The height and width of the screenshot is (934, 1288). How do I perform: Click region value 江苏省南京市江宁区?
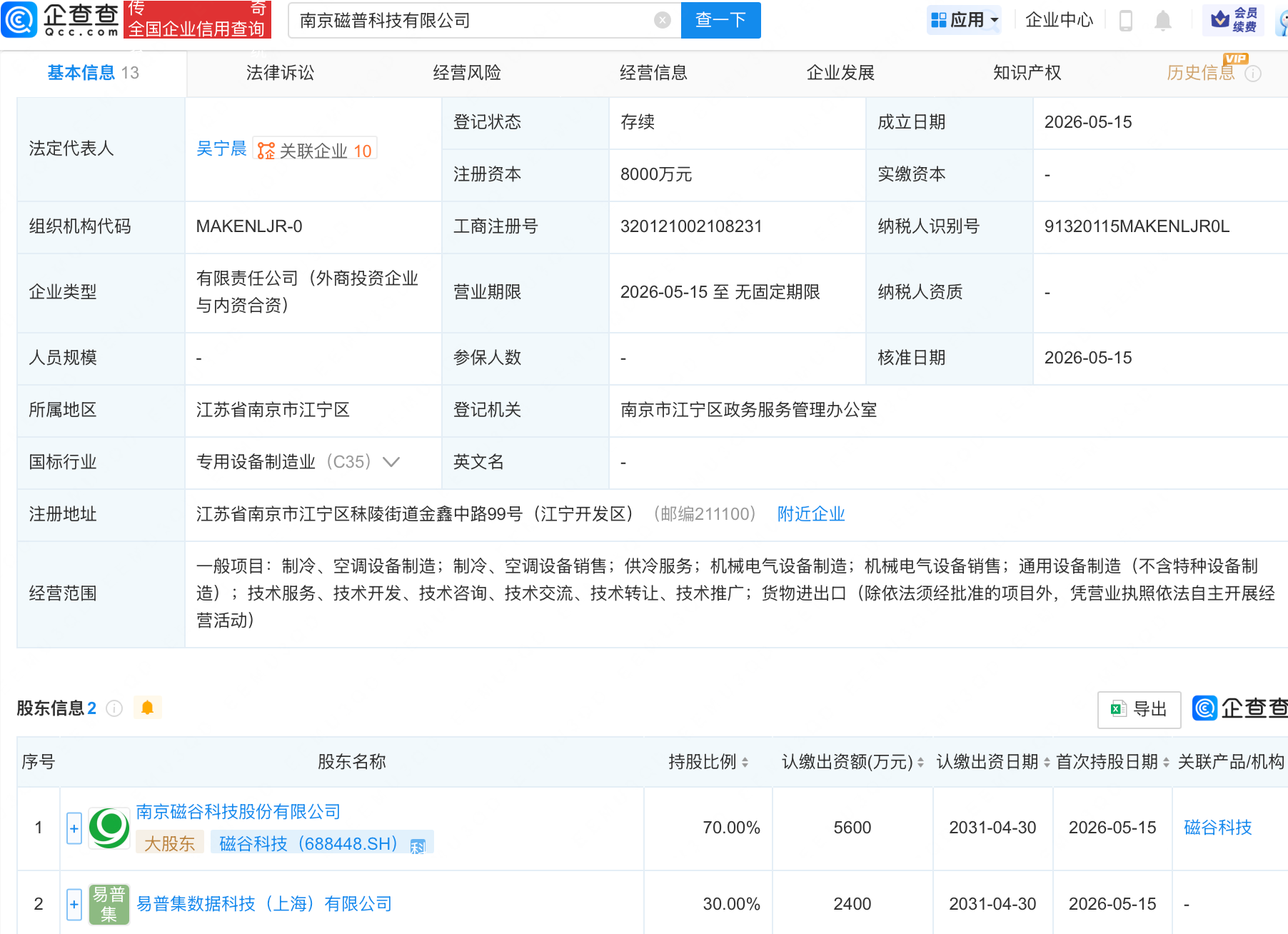273,410
